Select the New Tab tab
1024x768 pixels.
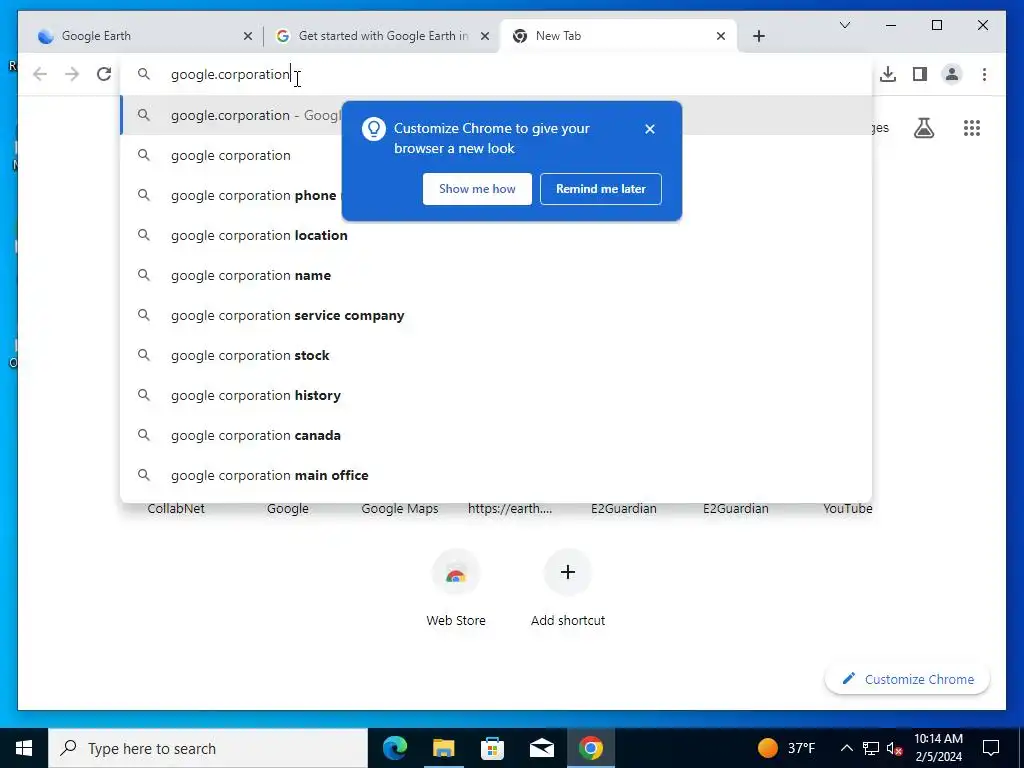click(x=617, y=36)
